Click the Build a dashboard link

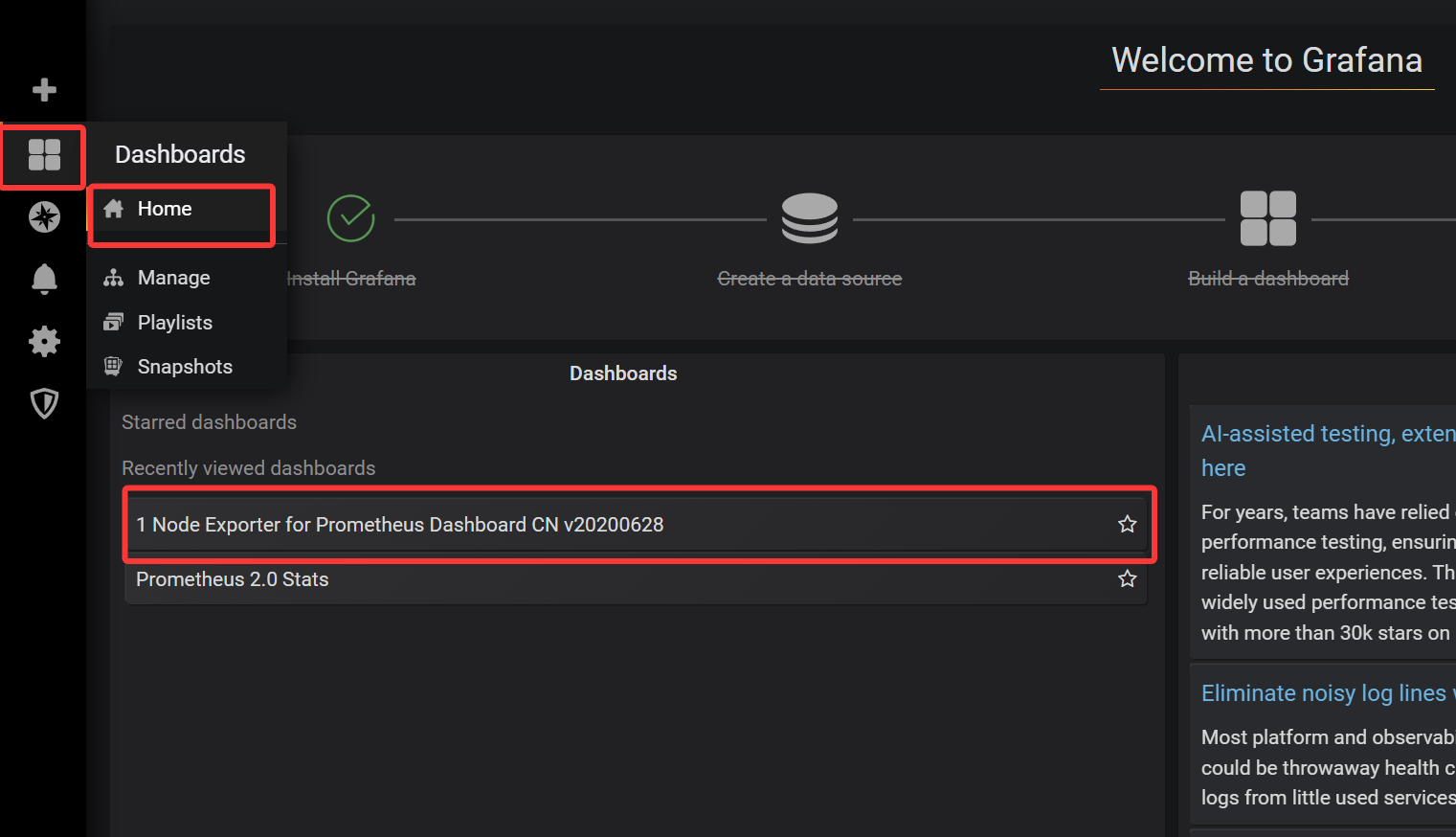tap(1268, 279)
